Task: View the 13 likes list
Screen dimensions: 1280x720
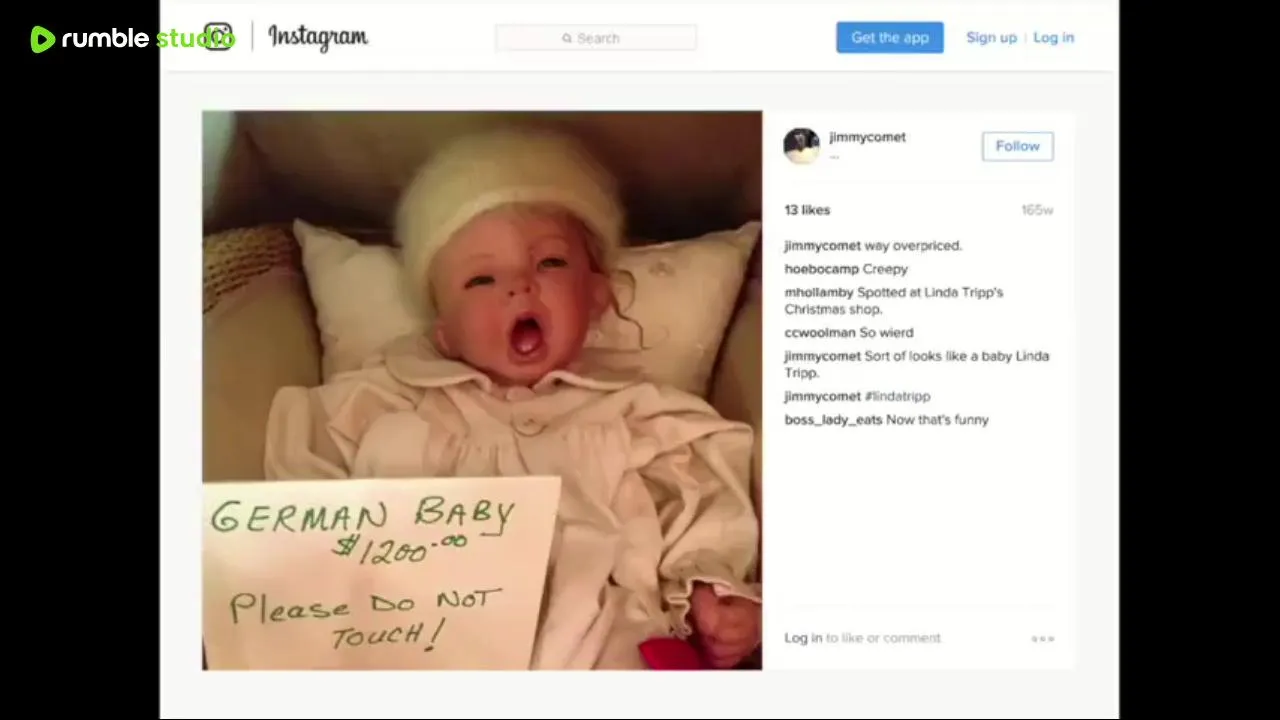Action: pyautogui.click(x=807, y=210)
